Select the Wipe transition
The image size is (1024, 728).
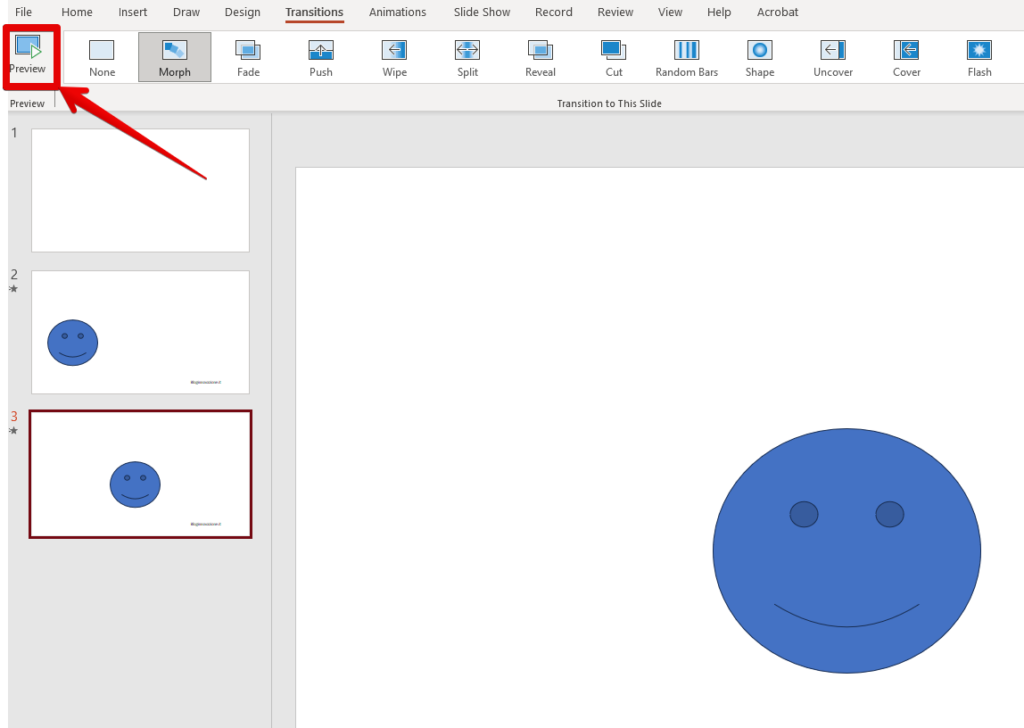click(x=395, y=57)
